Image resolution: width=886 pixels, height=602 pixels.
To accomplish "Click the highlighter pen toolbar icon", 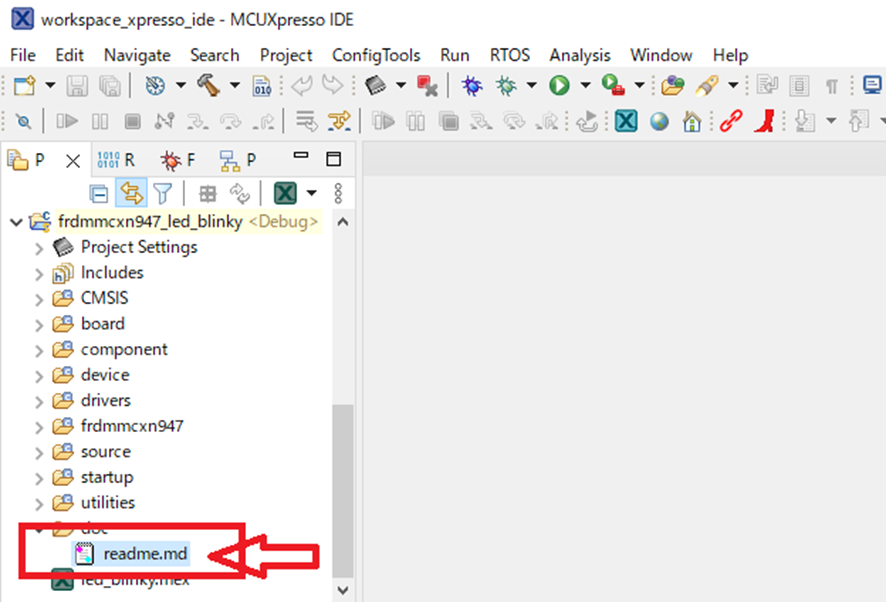I will pos(706,85).
